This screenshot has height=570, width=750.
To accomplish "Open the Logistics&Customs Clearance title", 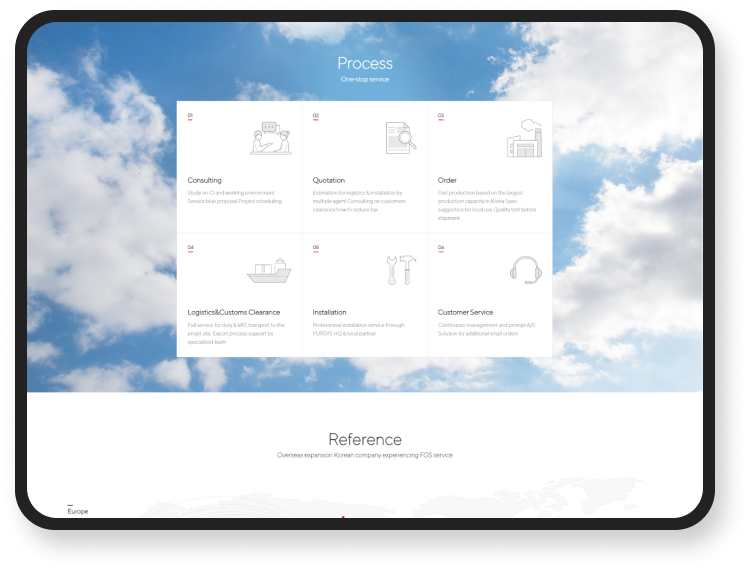I will click(234, 312).
